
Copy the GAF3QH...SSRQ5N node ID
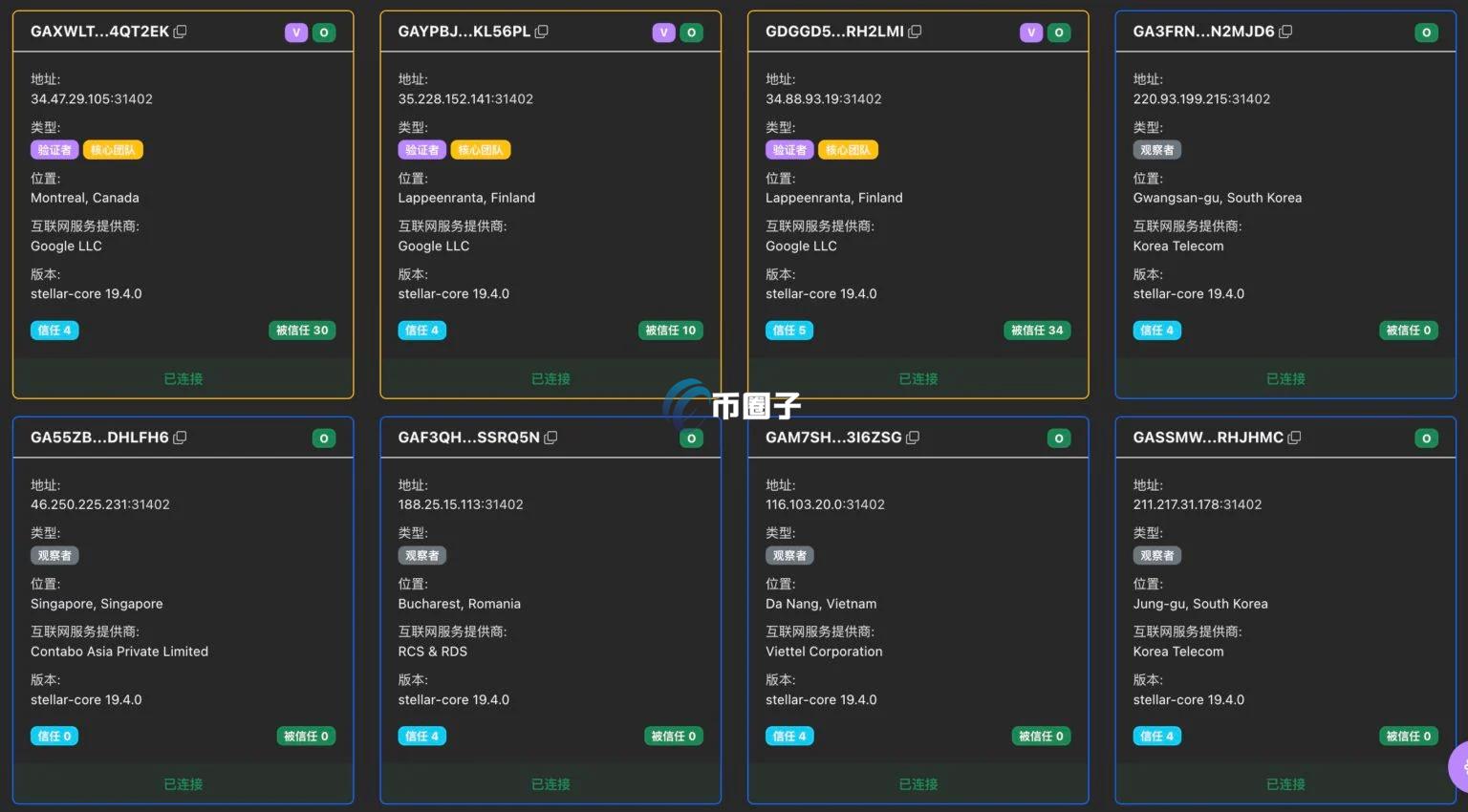tap(550, 438)
